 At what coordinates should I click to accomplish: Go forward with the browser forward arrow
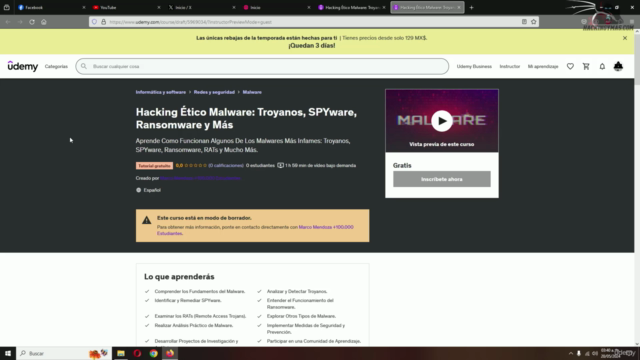point(20,22)
